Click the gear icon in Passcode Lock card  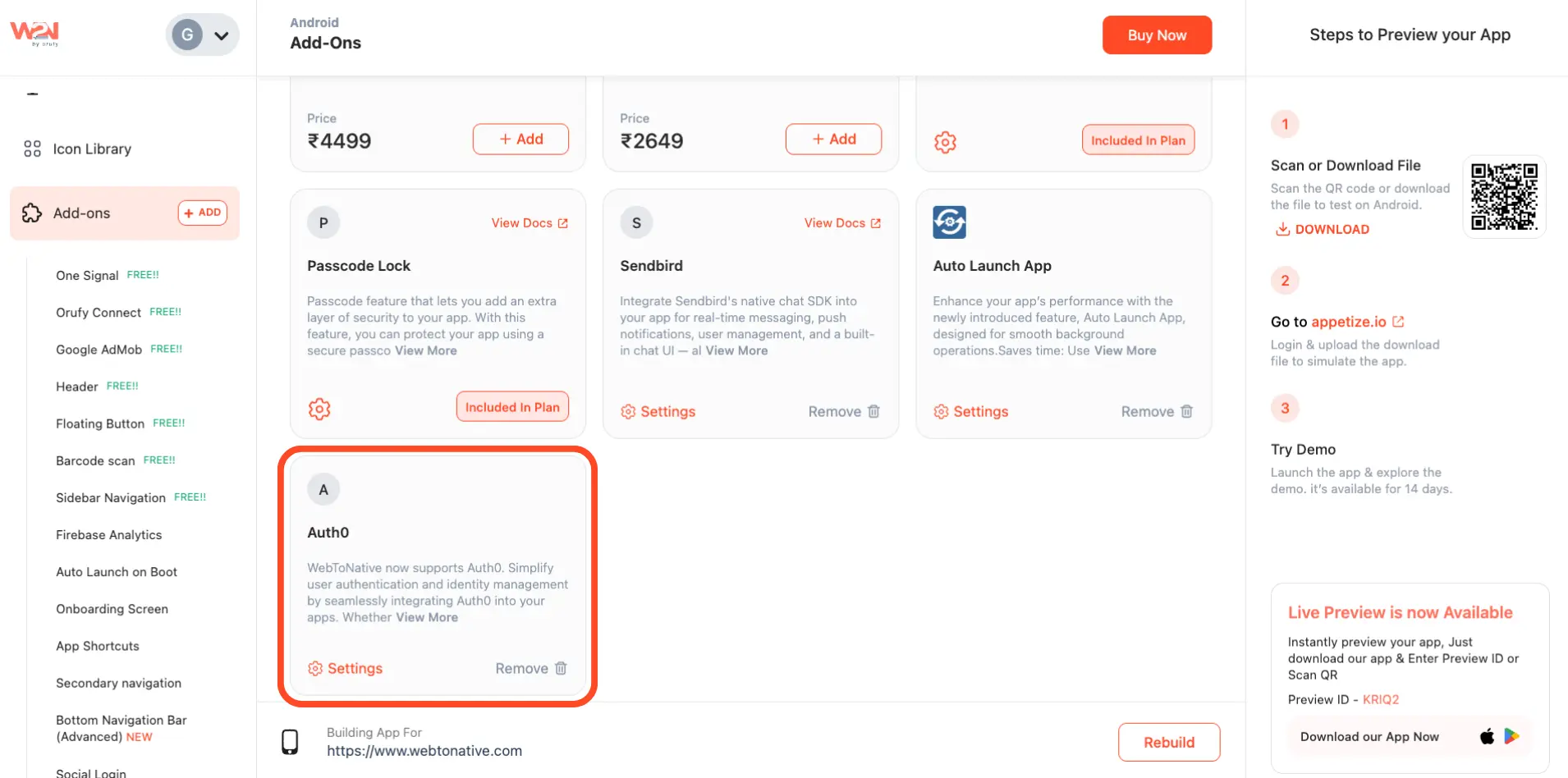pos(319,409)
